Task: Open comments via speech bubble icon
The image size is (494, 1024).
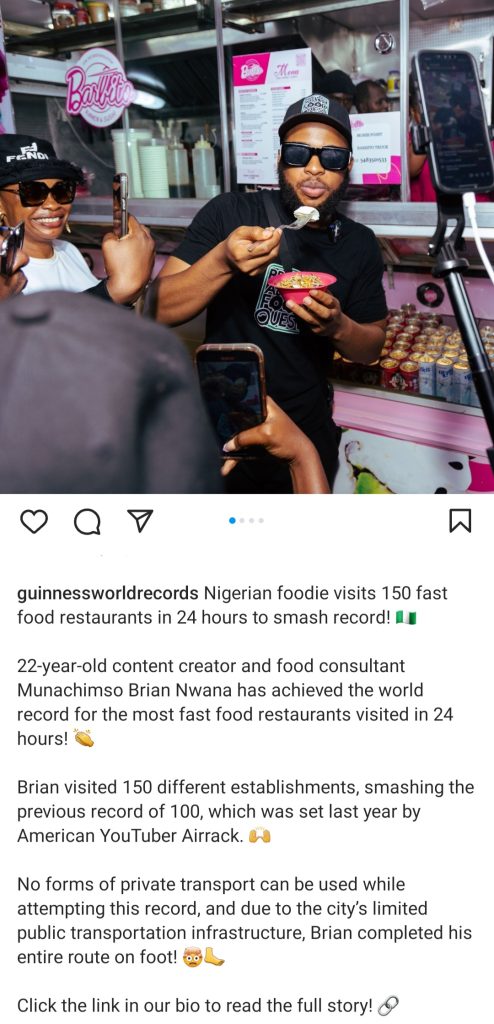Action: pyautogui.click(x=87, y=521)
